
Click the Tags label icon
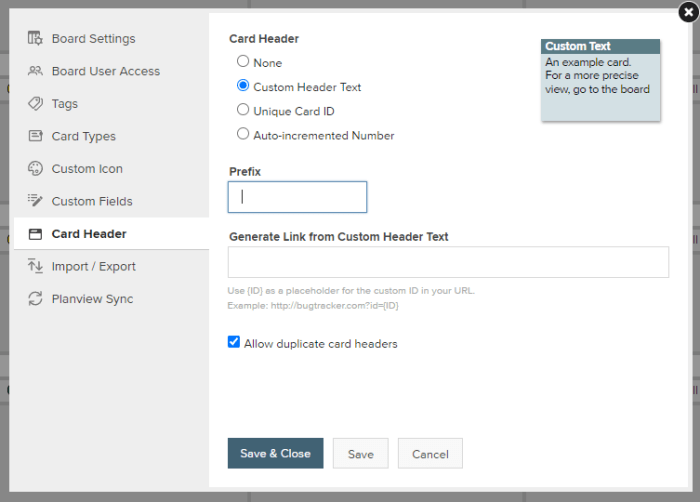pos(35,104)
